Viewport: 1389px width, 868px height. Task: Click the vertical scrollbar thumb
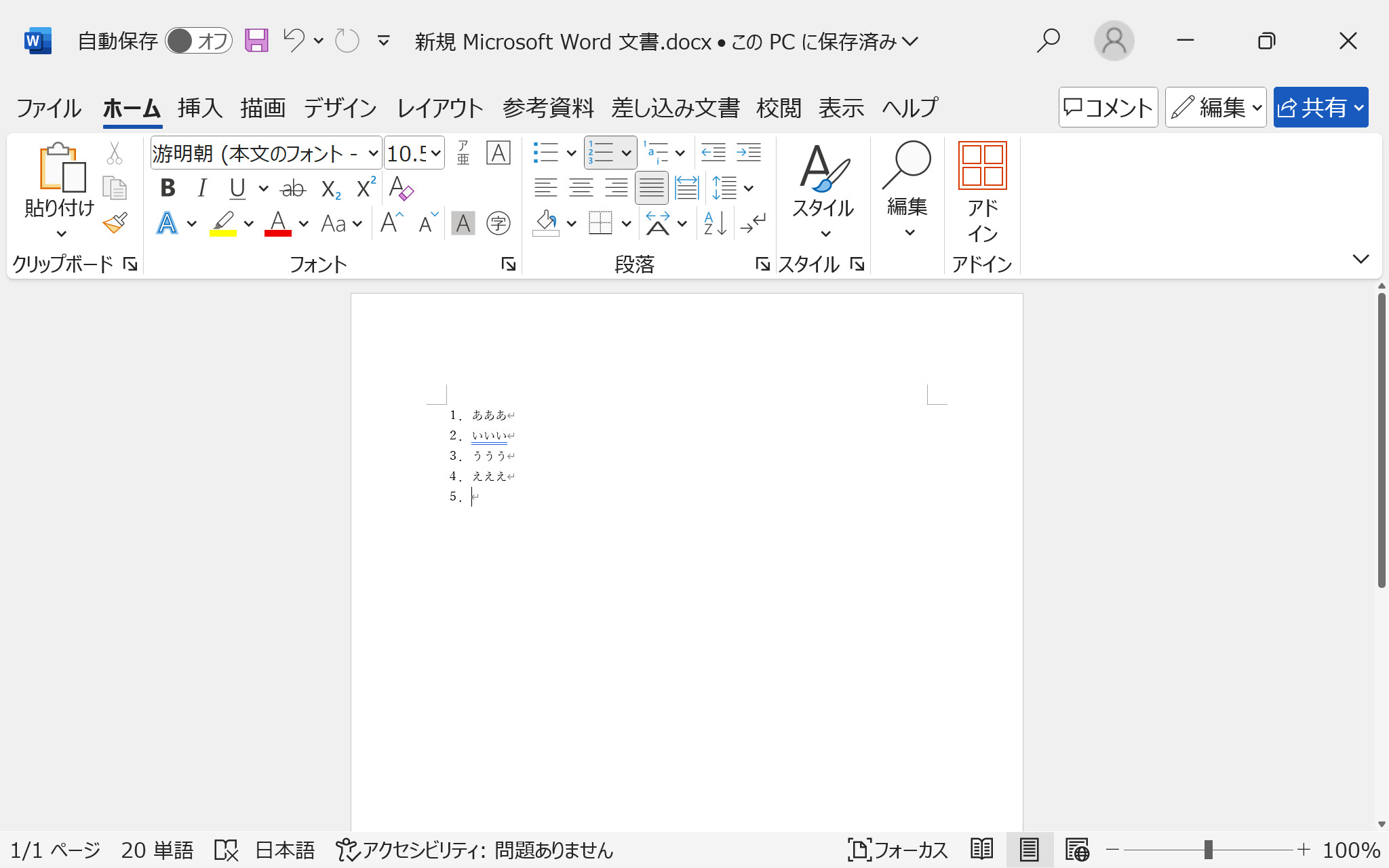pos(1382,439)
